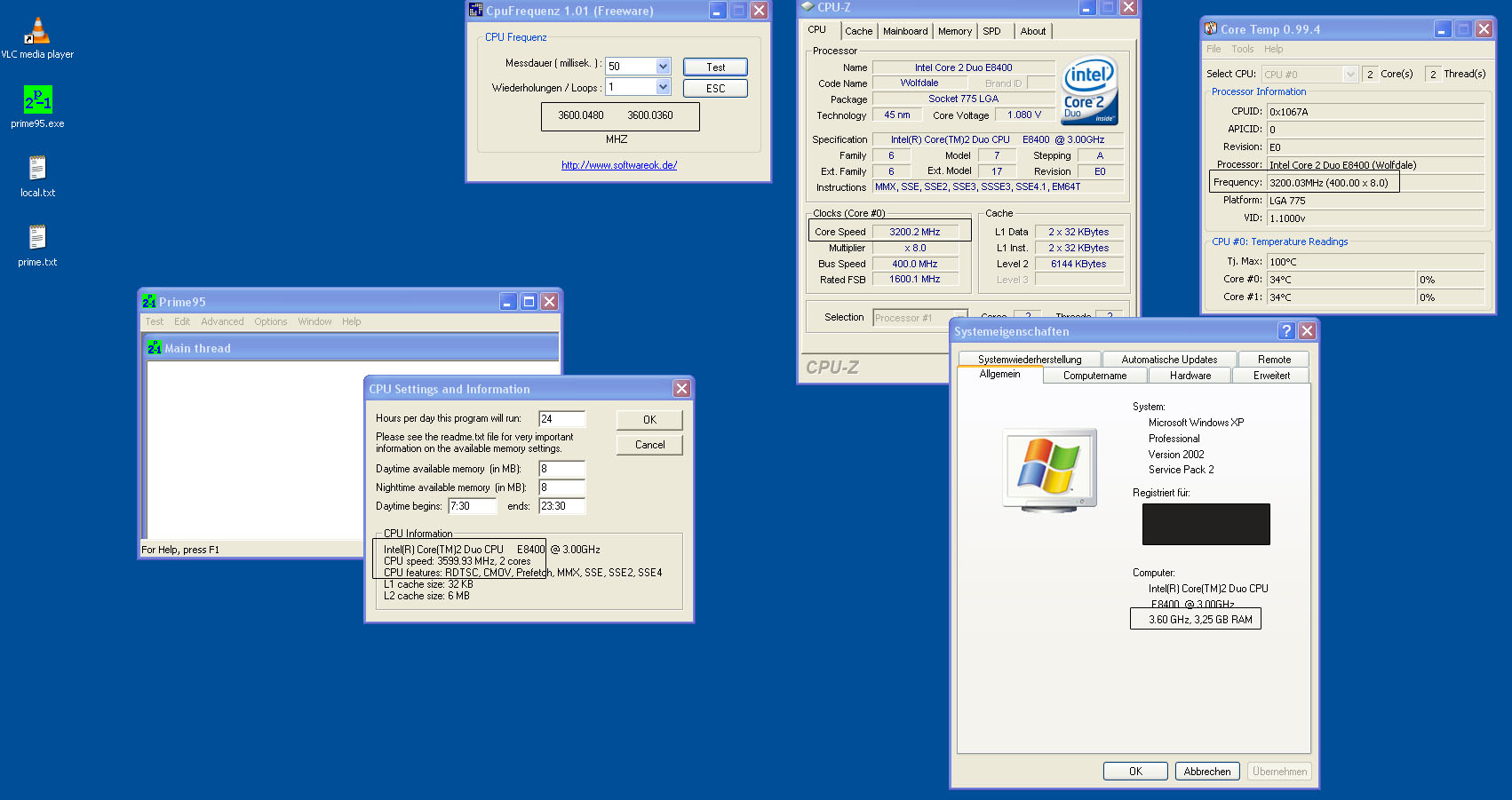Open the Messdauer millisek. dropdown
The width and height of the screenshot is (1512, 800).
[663, 67]
